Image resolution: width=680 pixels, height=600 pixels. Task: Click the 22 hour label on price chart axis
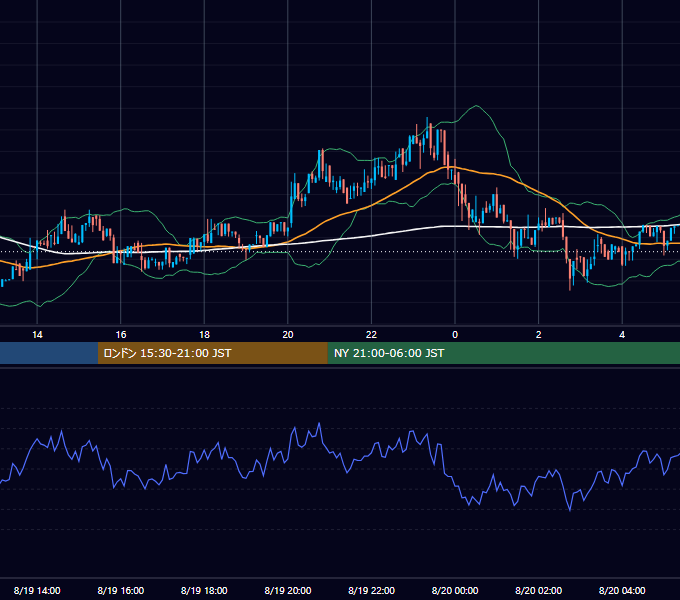click(371, 335)
